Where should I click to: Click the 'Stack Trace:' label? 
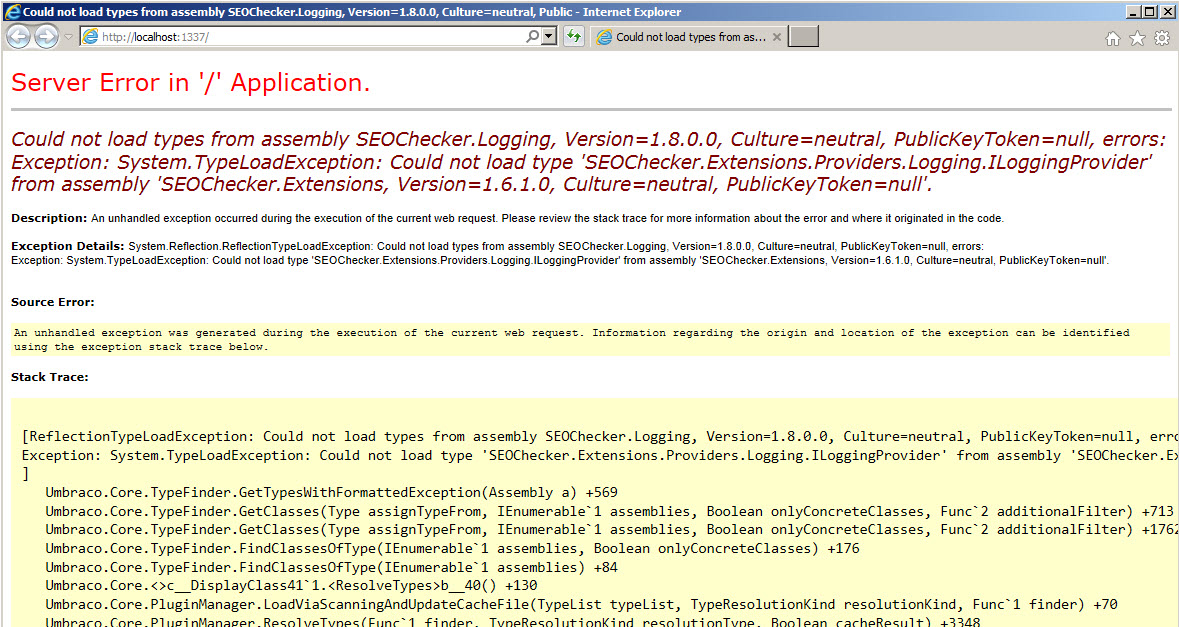50,377
